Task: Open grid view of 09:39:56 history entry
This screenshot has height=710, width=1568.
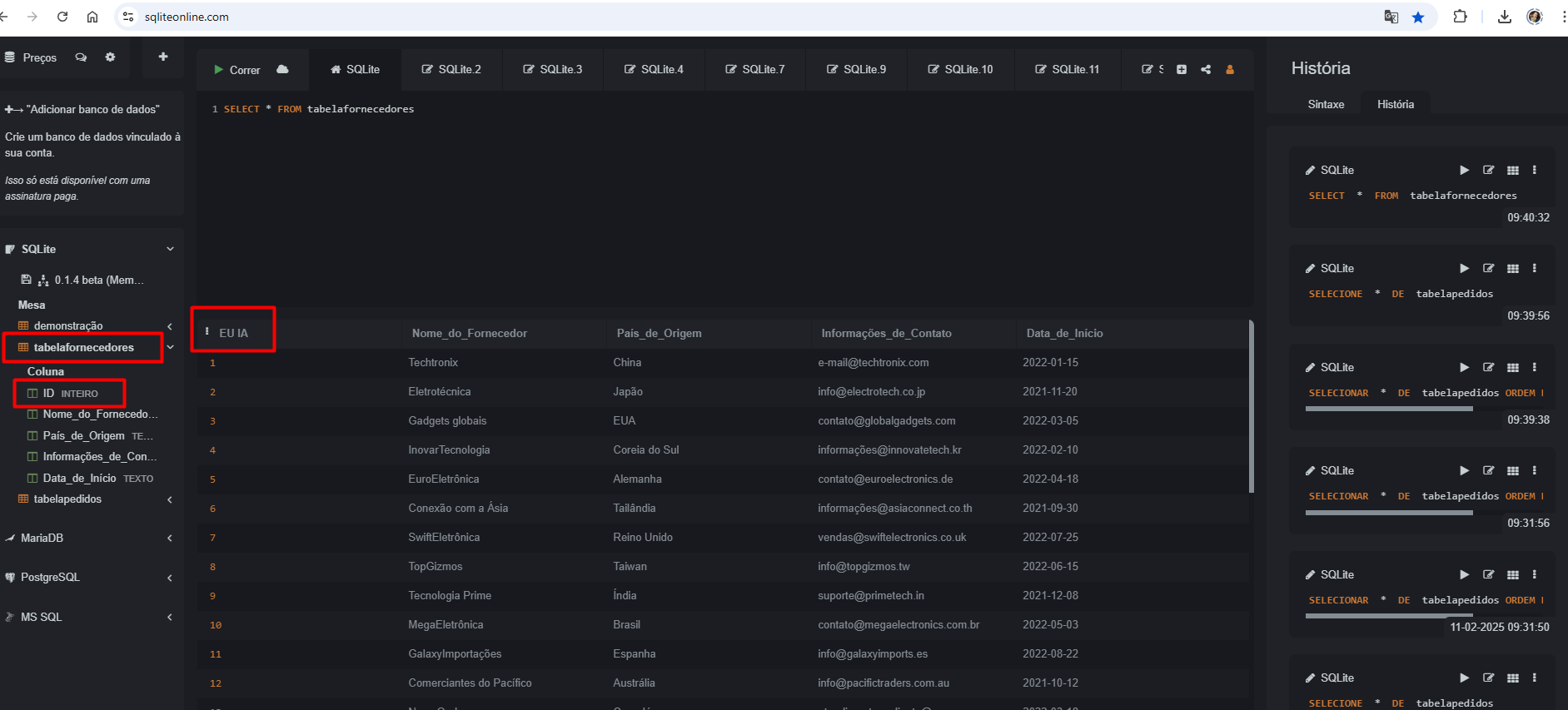Action: [x=1513, y=268]
